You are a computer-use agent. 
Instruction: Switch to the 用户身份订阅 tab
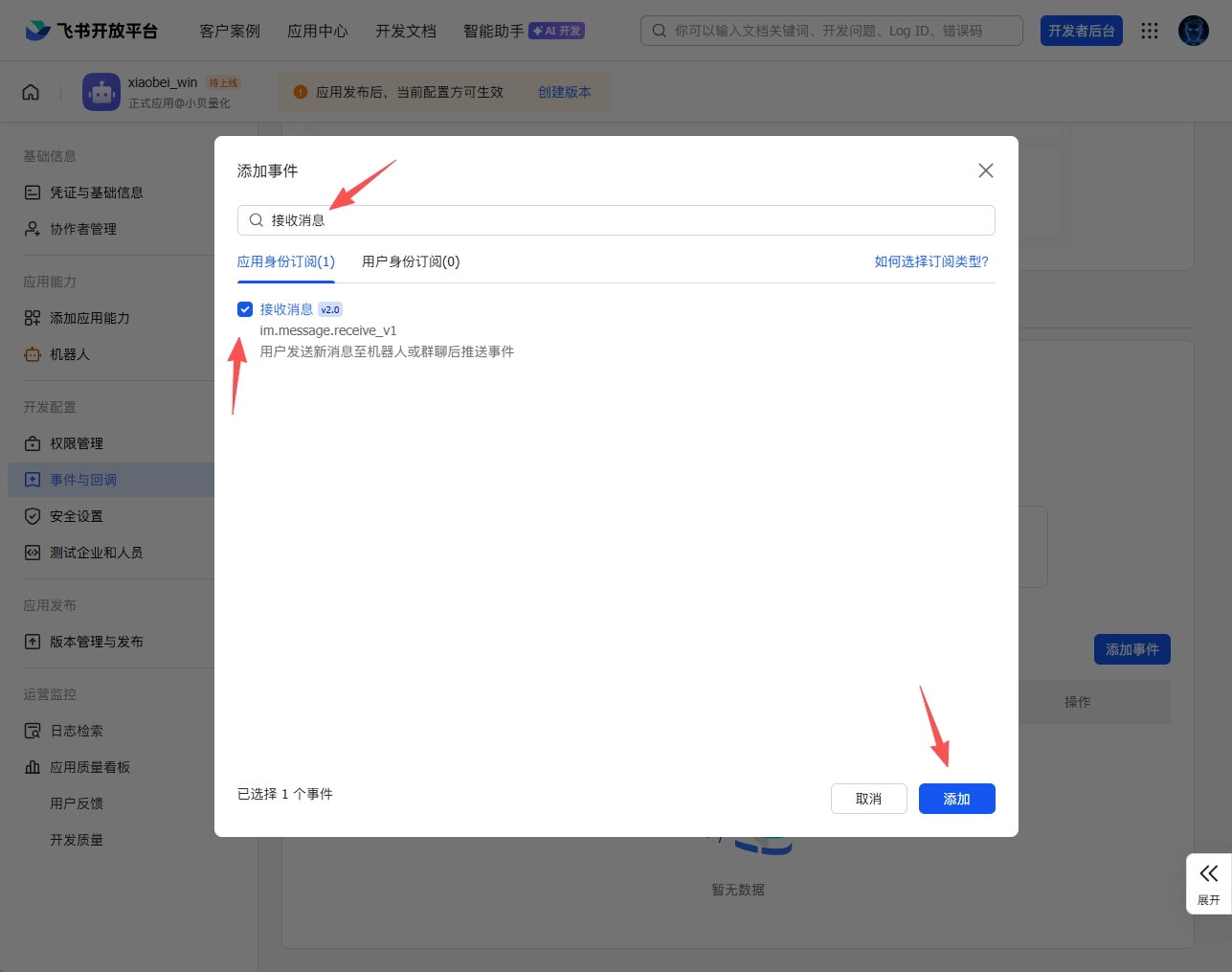(x=410, y=260)
